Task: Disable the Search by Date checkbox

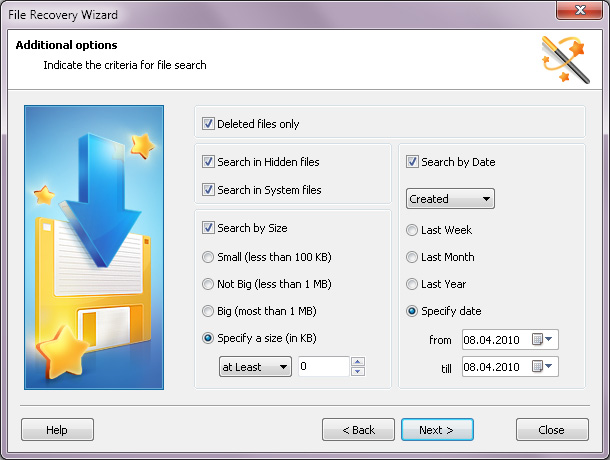Action: point(412,162)
